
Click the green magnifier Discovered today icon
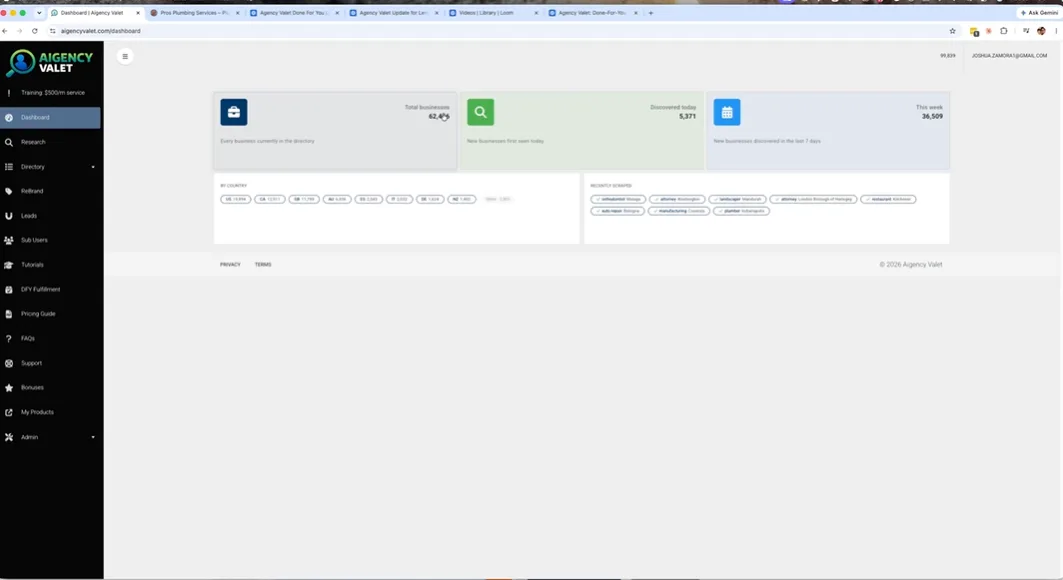[481, 112]
